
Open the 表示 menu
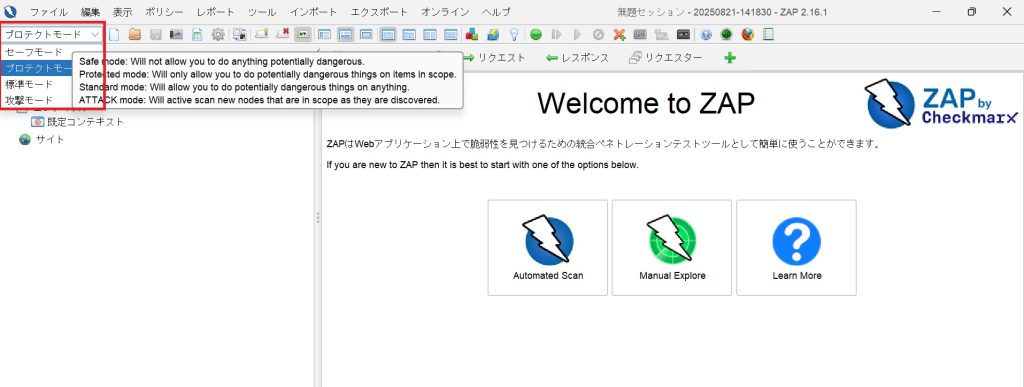click(x=122, y=12)
